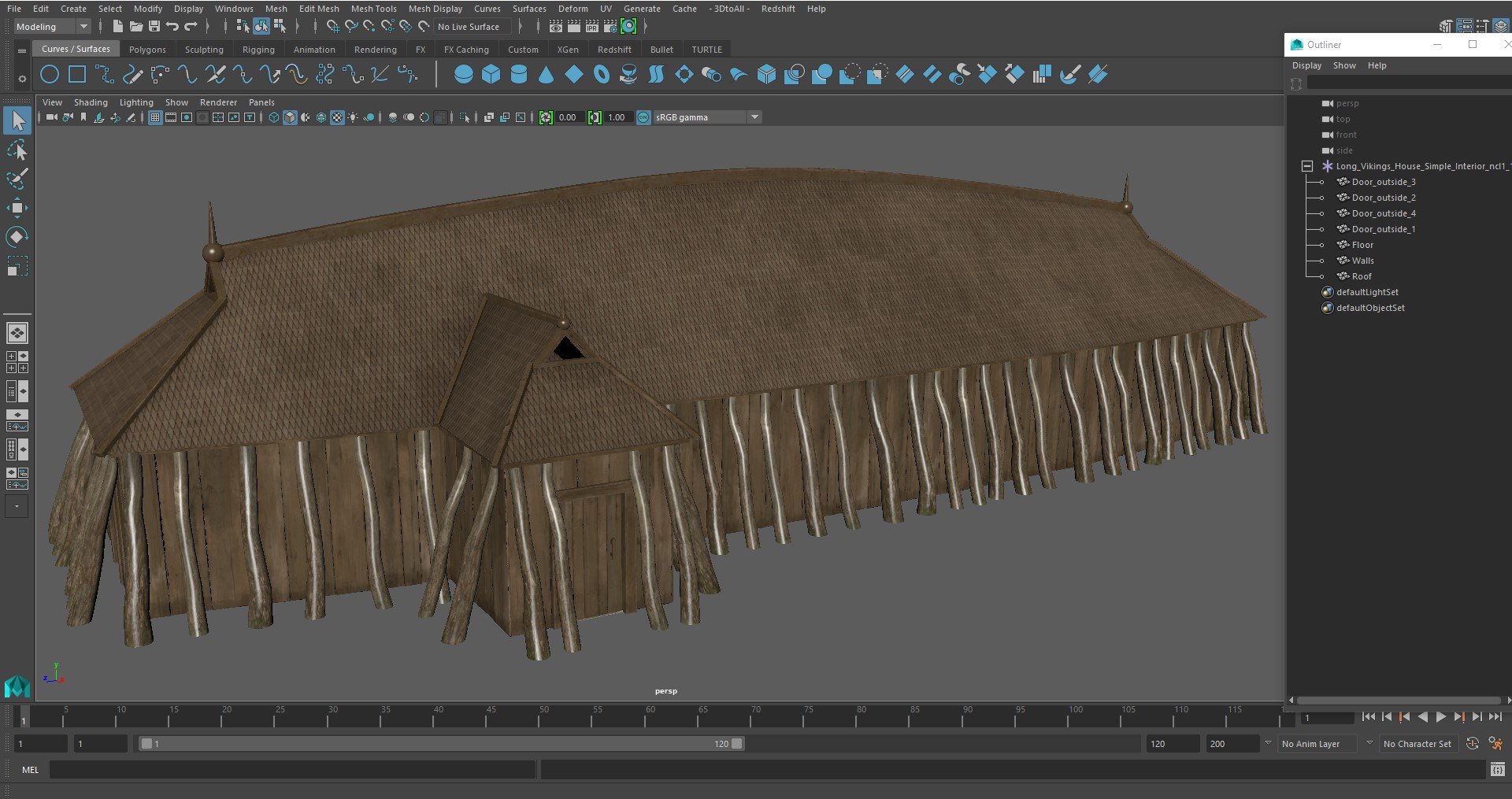1512x799 pixels.
Task: Click the Redo arrow icon
Action: click(191, 27)
